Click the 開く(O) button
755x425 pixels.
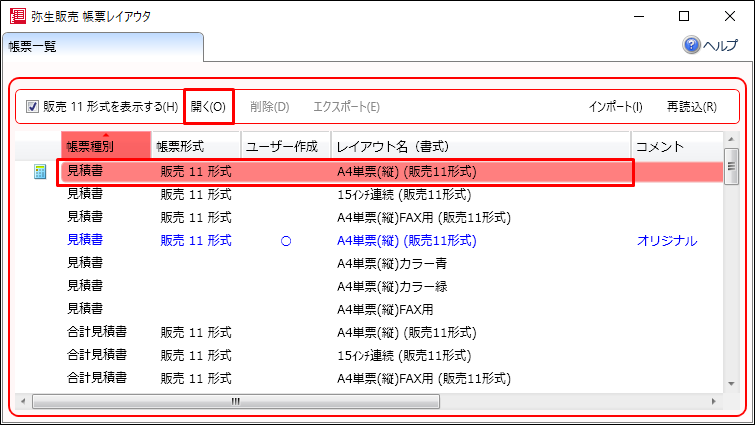click(x=208, y=106)
